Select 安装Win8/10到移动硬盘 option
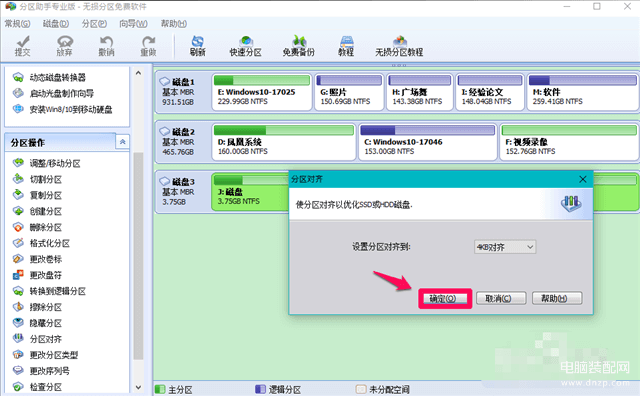640x396 pixels. 62,109
